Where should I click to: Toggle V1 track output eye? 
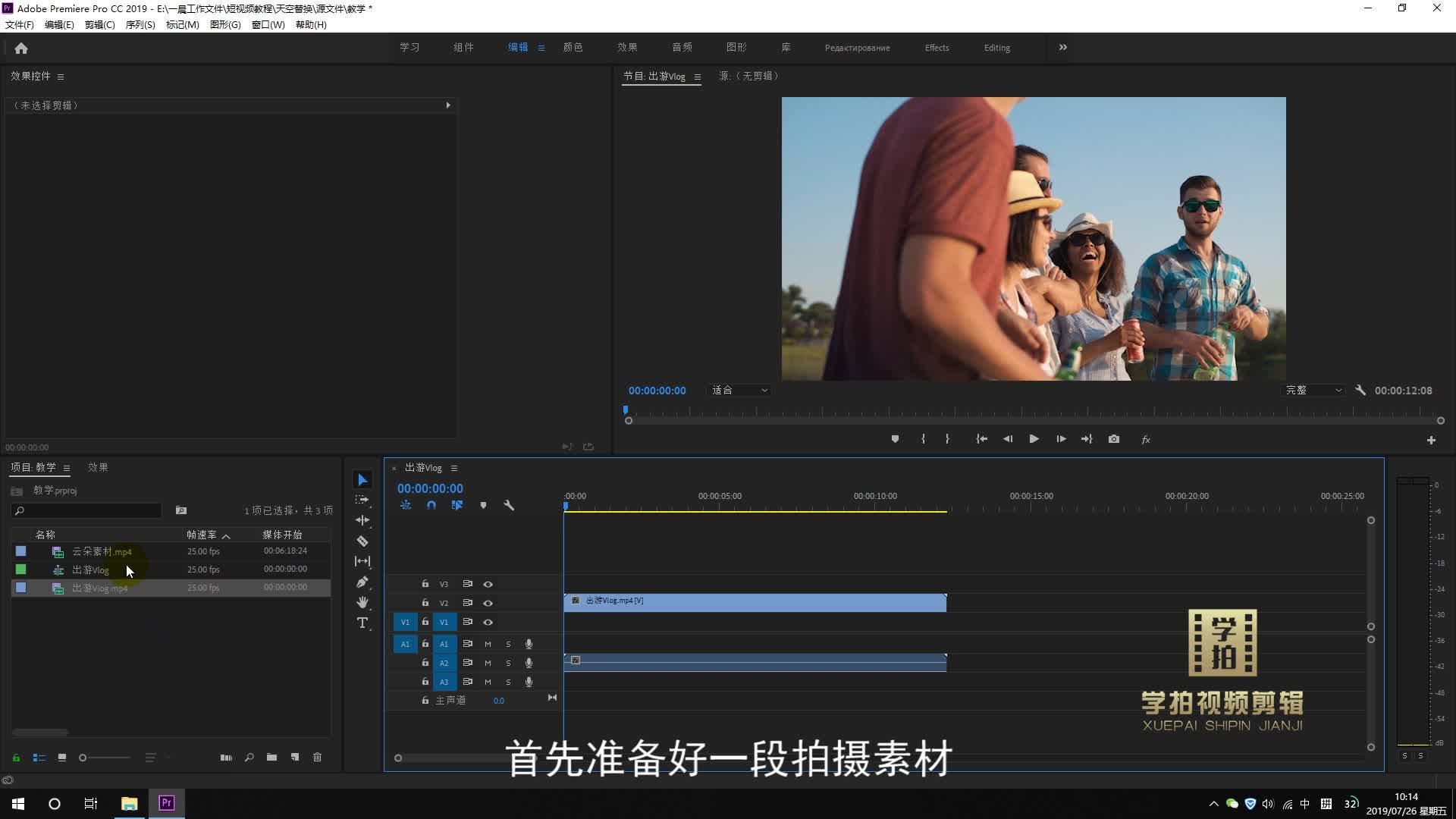[x=488, y=622]
